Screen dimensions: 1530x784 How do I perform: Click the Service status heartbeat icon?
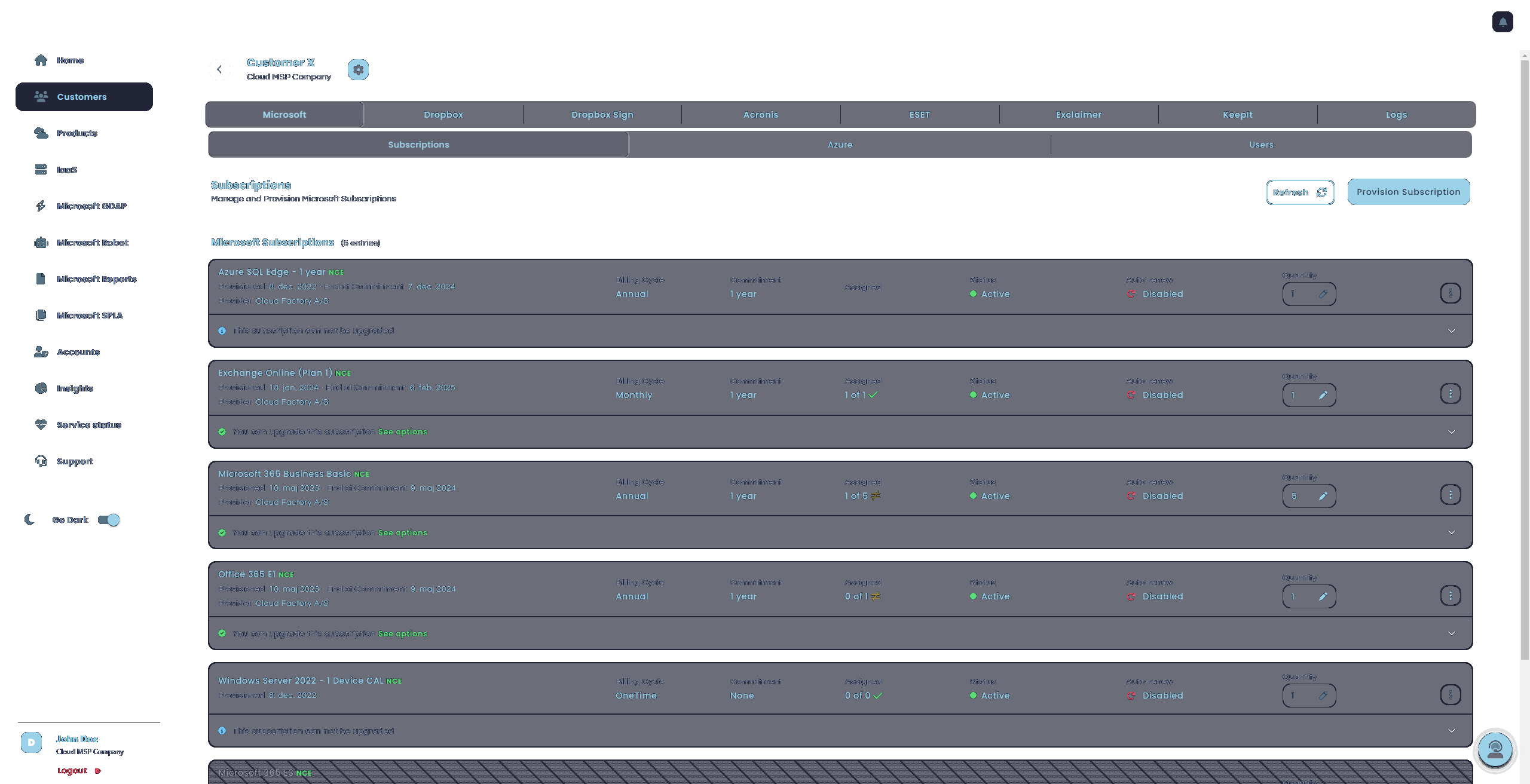click(41, 425)
